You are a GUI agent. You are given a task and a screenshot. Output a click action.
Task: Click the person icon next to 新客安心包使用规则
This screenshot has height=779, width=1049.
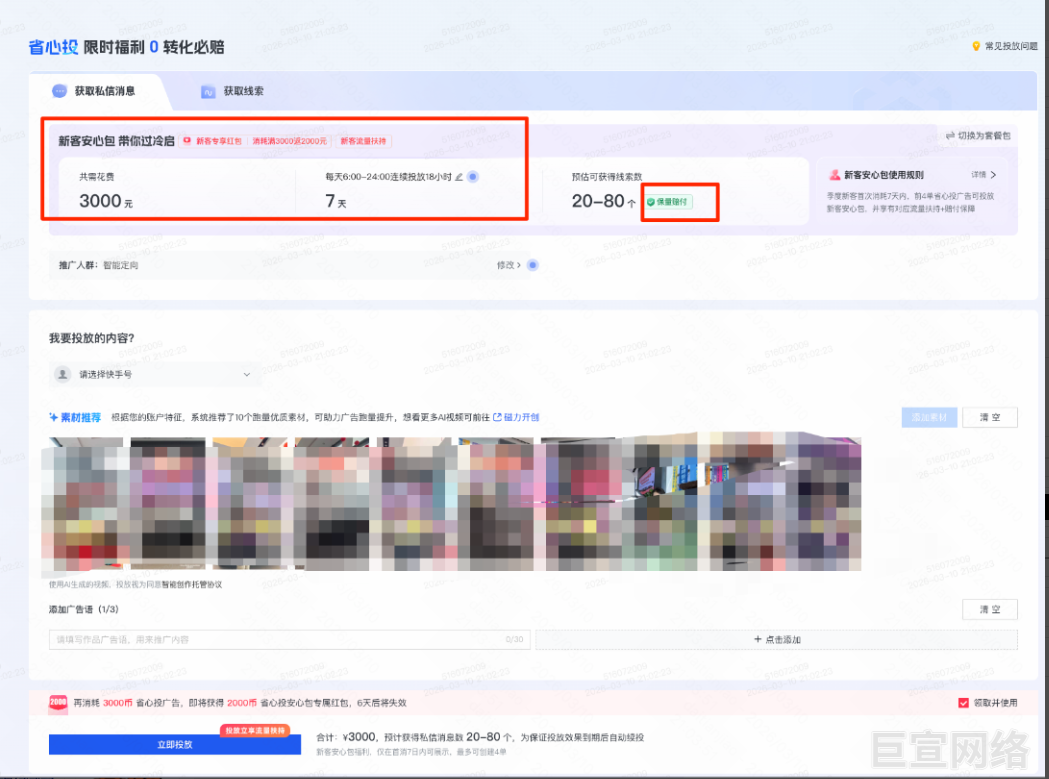[834, 175]
